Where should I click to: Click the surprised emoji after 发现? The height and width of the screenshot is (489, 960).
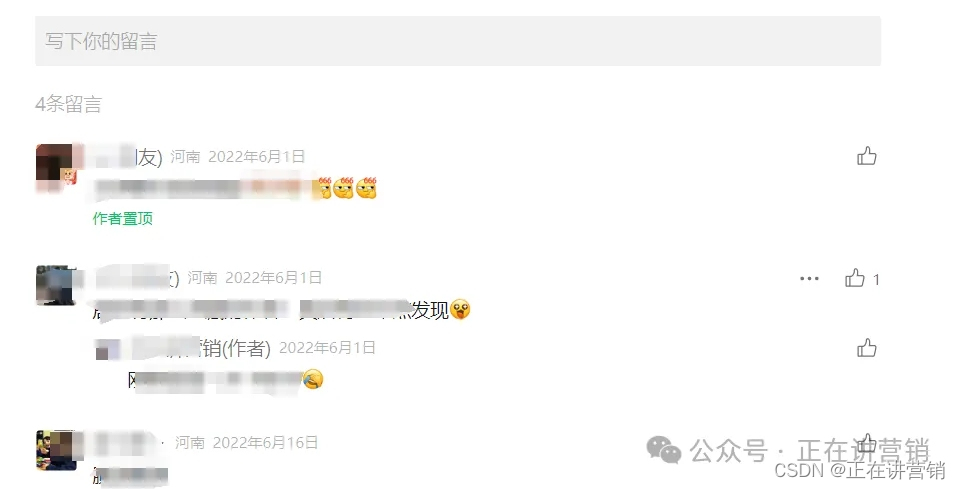point(460,310)
